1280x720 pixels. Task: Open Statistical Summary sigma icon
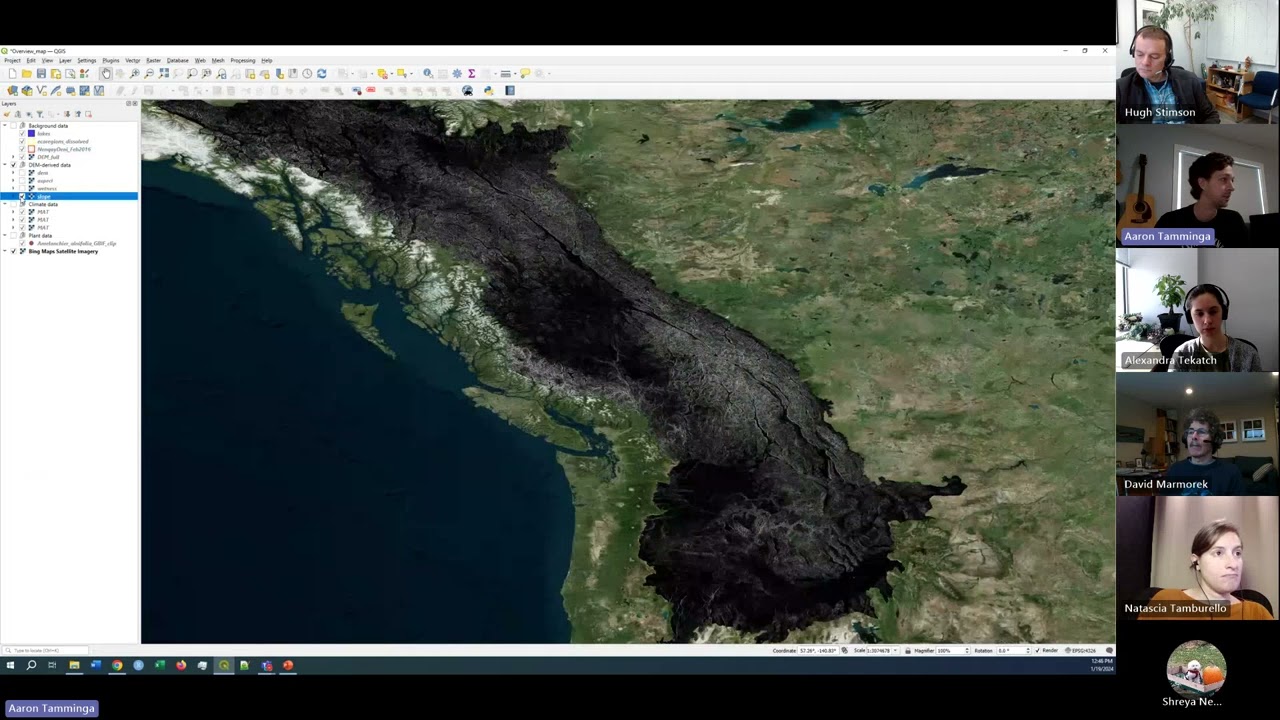(471, 73)
